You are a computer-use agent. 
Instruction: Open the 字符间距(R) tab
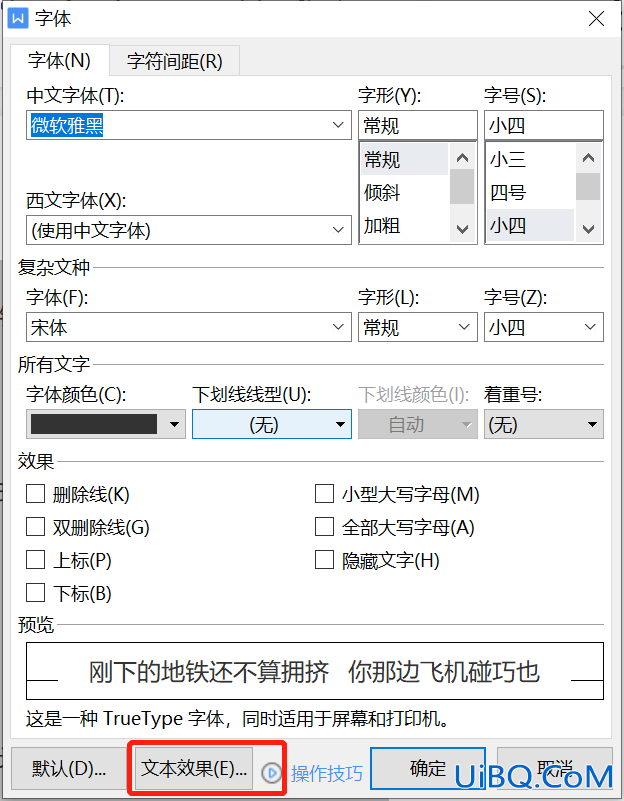175,61
